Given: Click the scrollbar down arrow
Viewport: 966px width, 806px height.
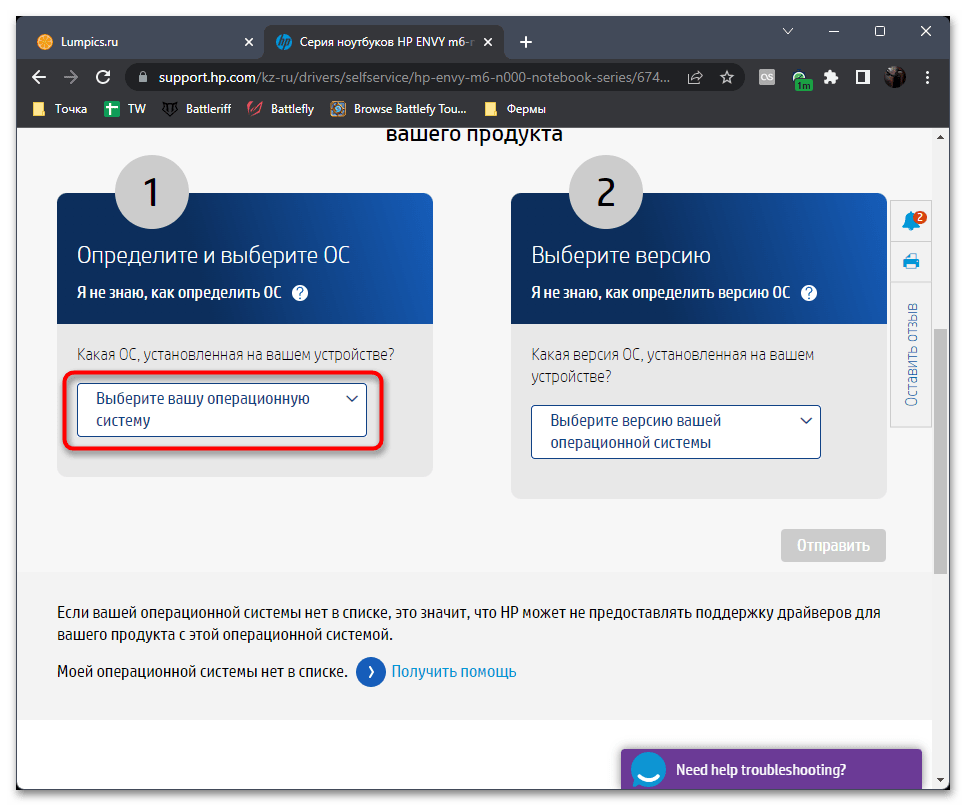Looking at the screenshot, I should tap(940, 780).
